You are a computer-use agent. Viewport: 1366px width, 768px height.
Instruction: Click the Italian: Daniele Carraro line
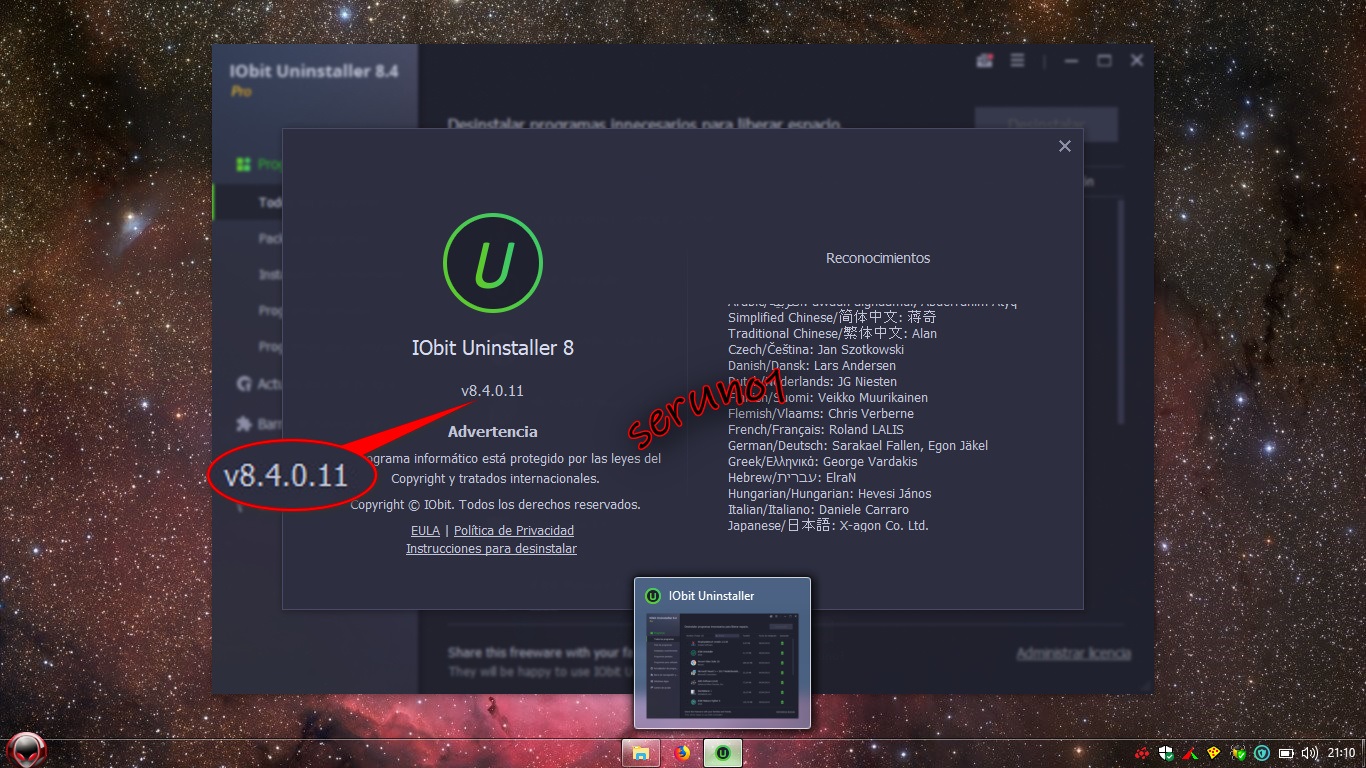818,509
